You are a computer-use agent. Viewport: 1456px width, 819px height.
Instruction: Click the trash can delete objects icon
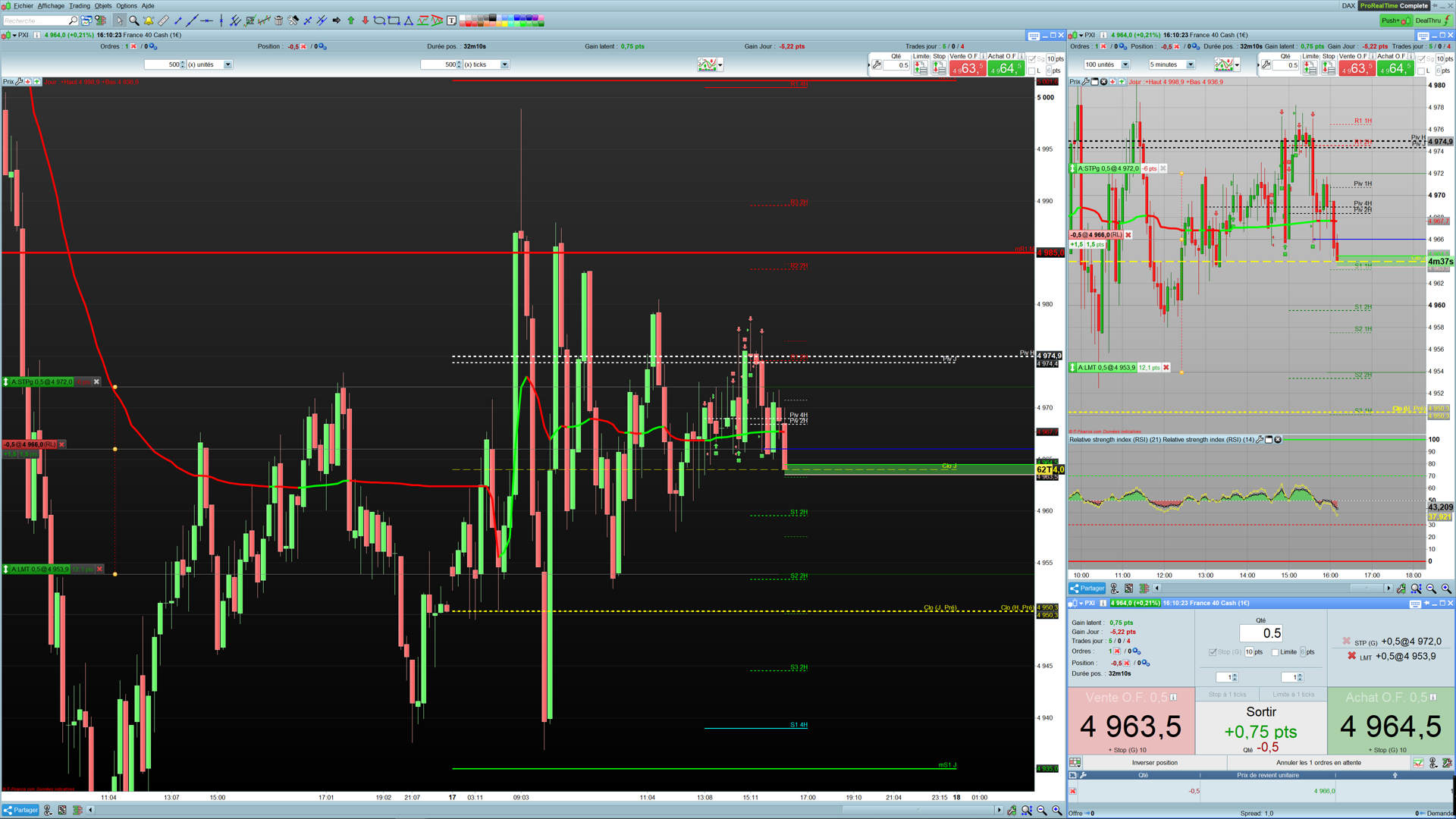point(278,20)
